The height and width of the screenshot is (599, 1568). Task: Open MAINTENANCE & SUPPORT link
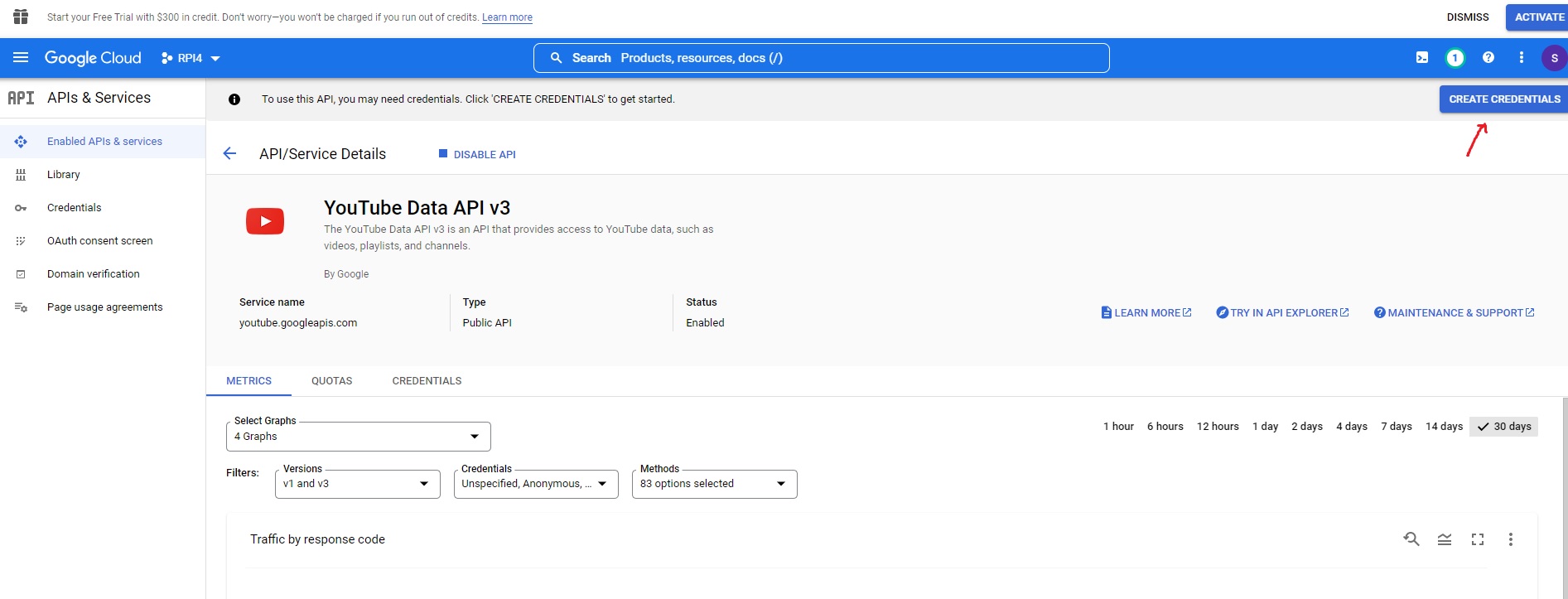pyautogui.click(x=1455, y=313)
